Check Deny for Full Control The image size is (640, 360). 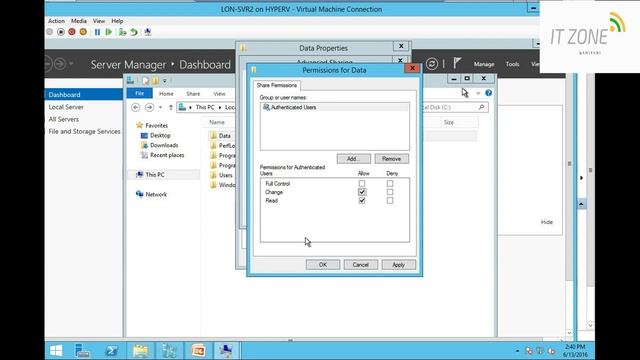click(x=390, y=184)
